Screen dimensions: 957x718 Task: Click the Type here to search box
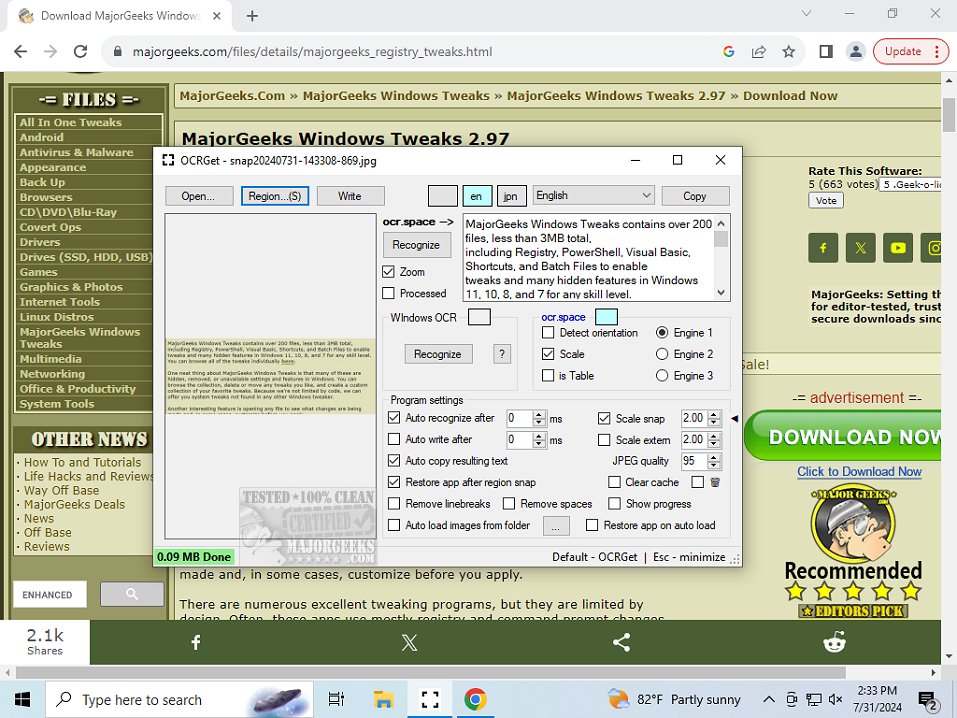click(180, 700)
